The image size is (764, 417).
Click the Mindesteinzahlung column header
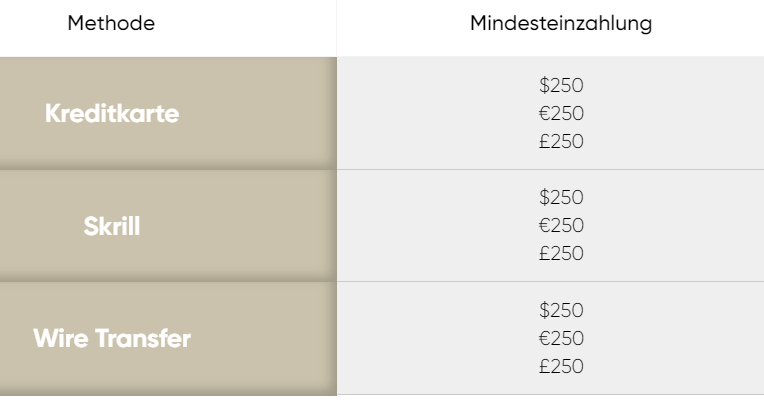pos(551,28)
